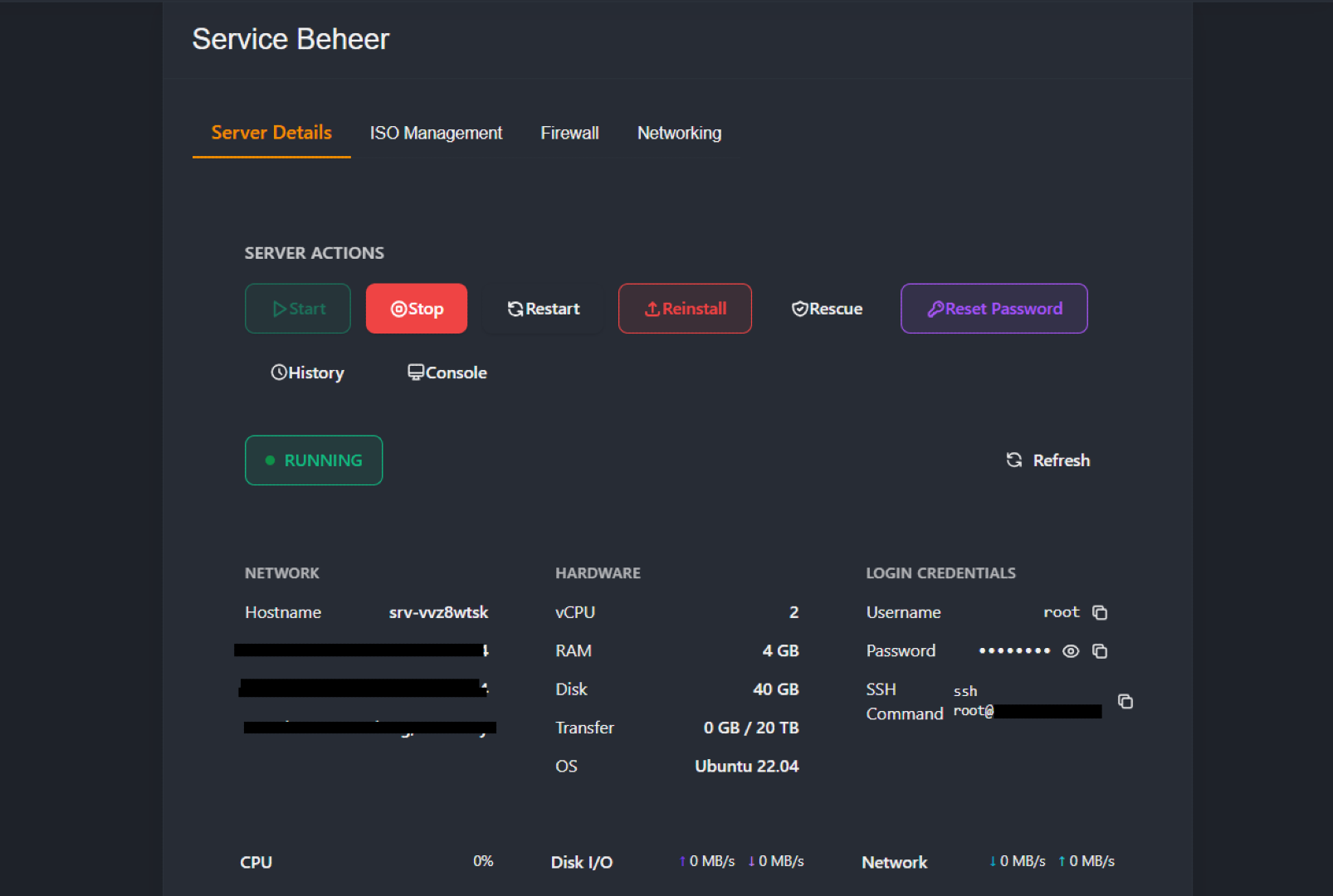Viewport: 1333px width, 896px height.
Task: Reinstall the server operating system
Action: point(685,309)
